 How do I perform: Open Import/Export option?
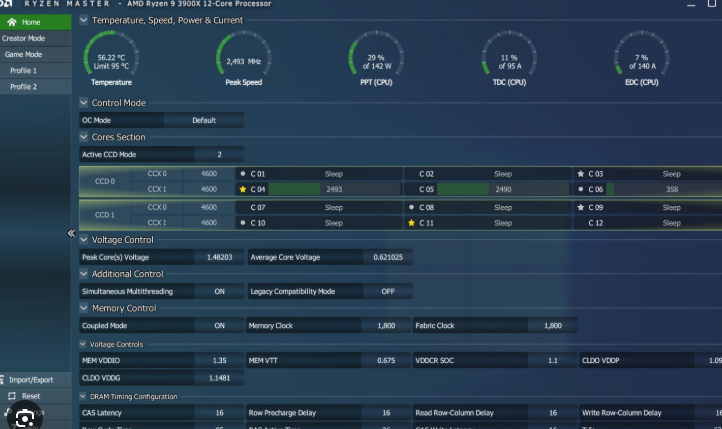(35, 380)
